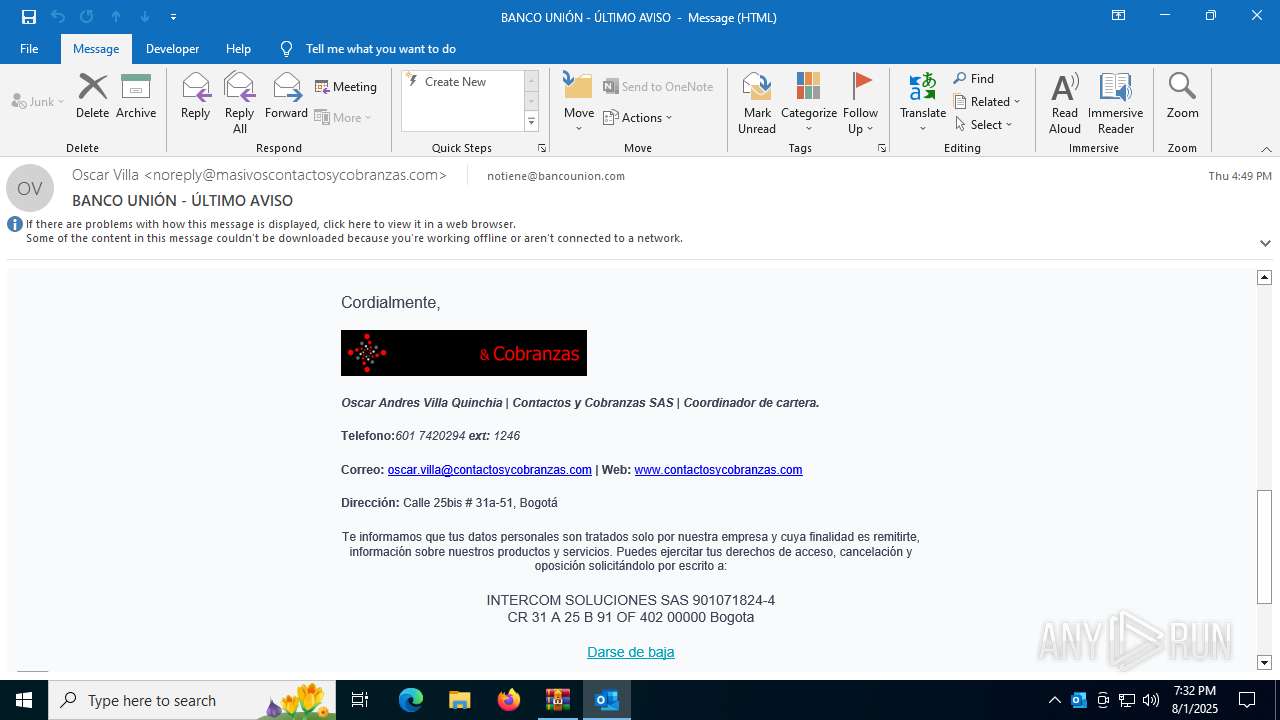Screen dimensions: 1280x720
Task: Click the message scrollbar down arrow
Action: pos(1265,662)
